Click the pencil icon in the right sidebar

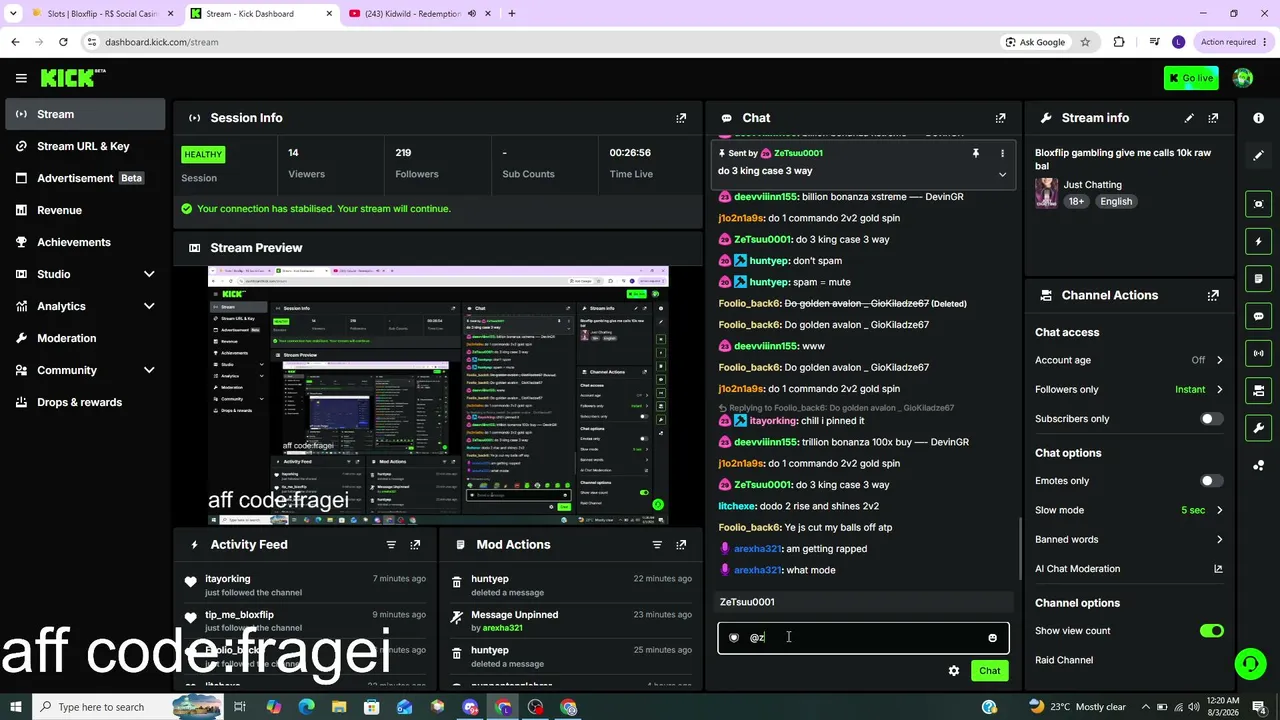pyautogui.click(x=1258, y=155)
